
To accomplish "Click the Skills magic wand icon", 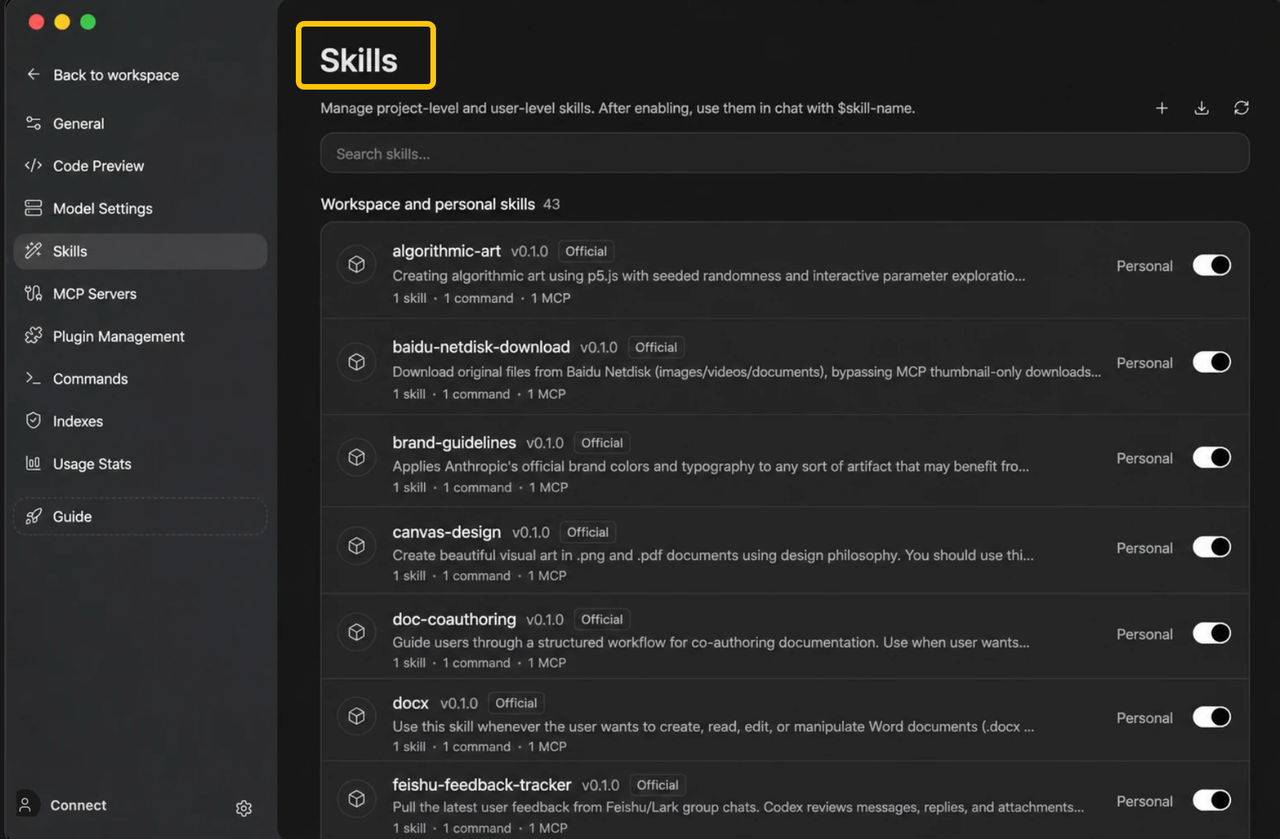I will coord(33,251).
